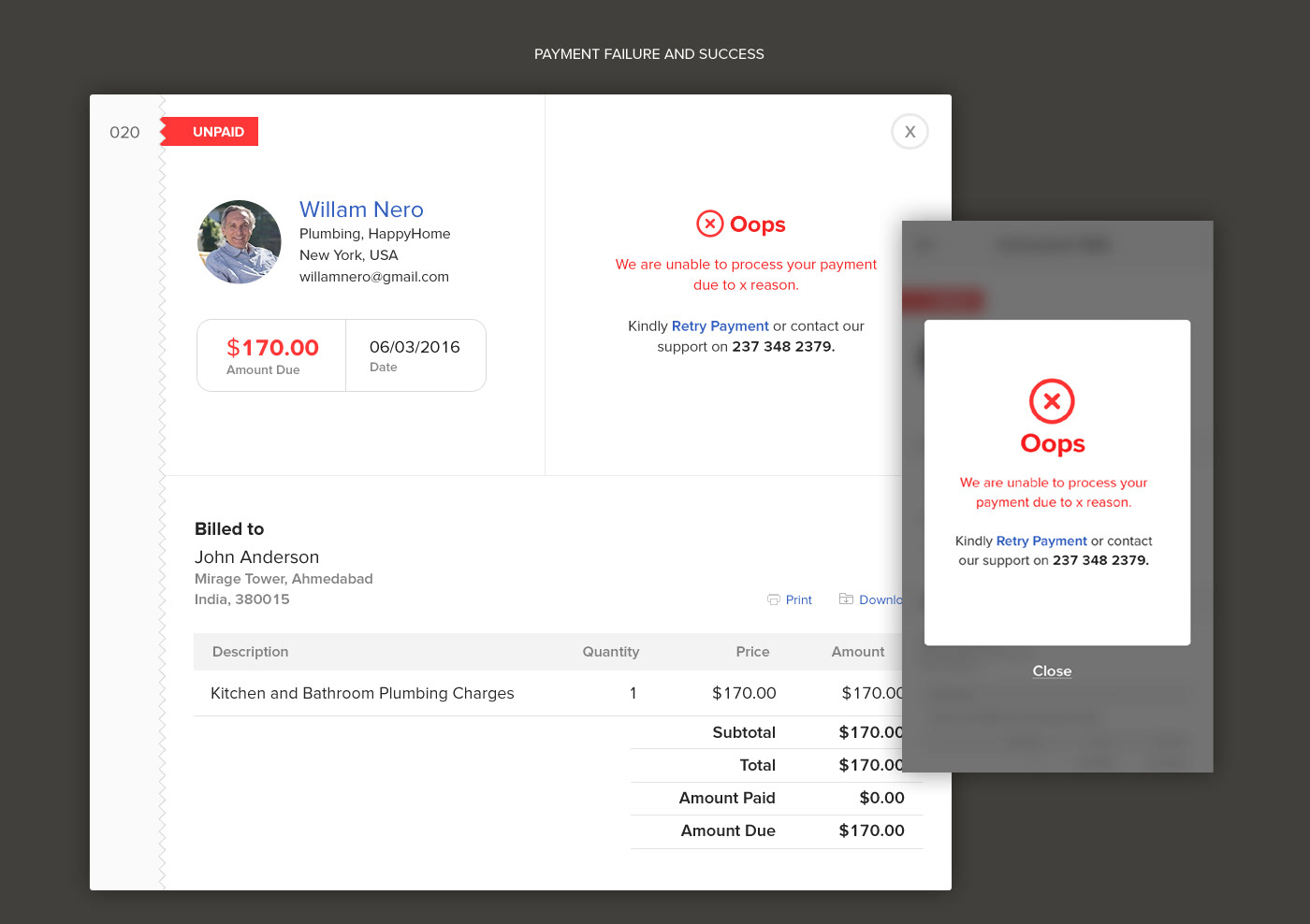Click the printer icon beside Print

tap(774, 599)
